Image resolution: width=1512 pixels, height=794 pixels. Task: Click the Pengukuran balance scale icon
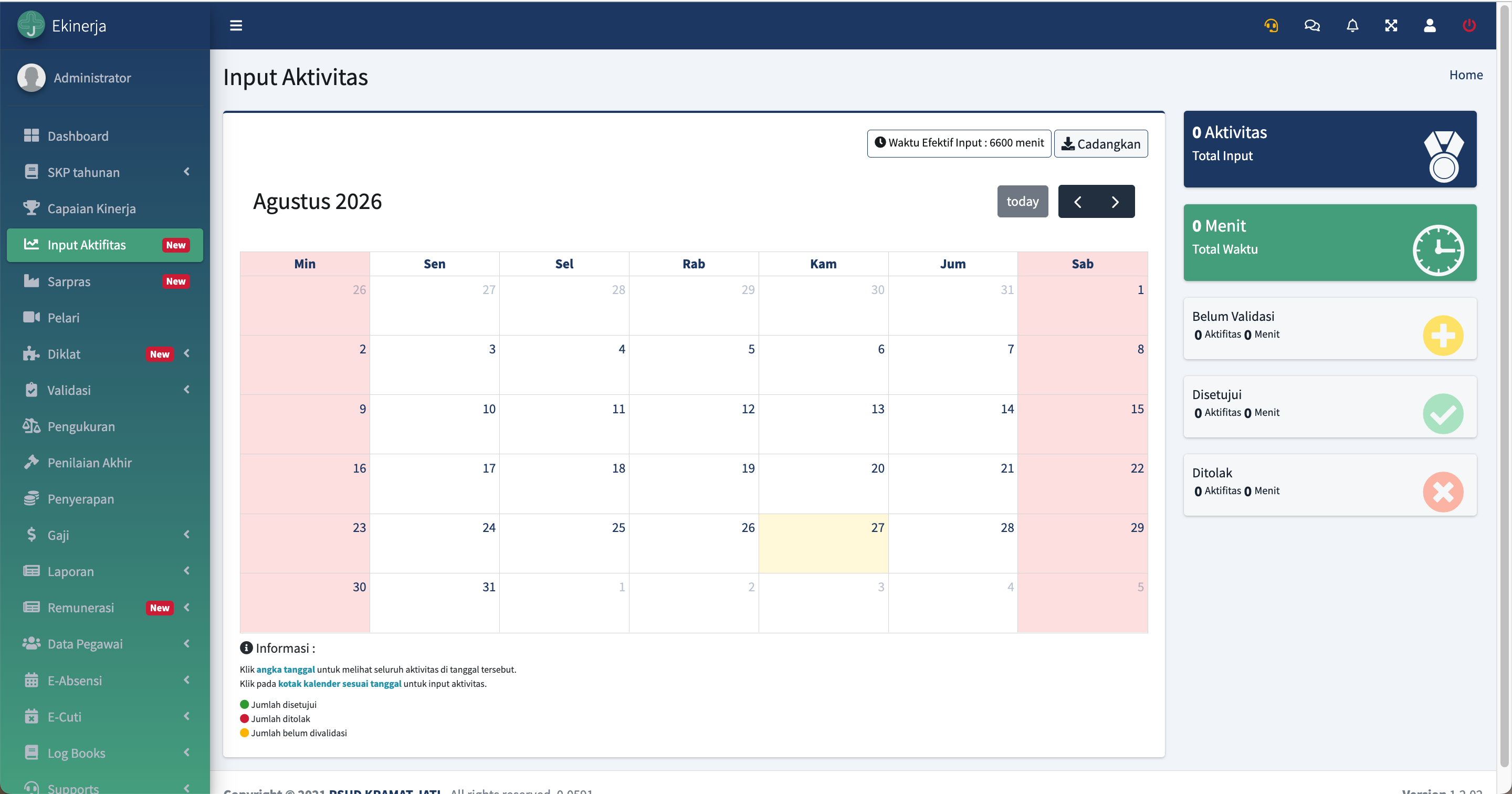[x=31, y=426]
